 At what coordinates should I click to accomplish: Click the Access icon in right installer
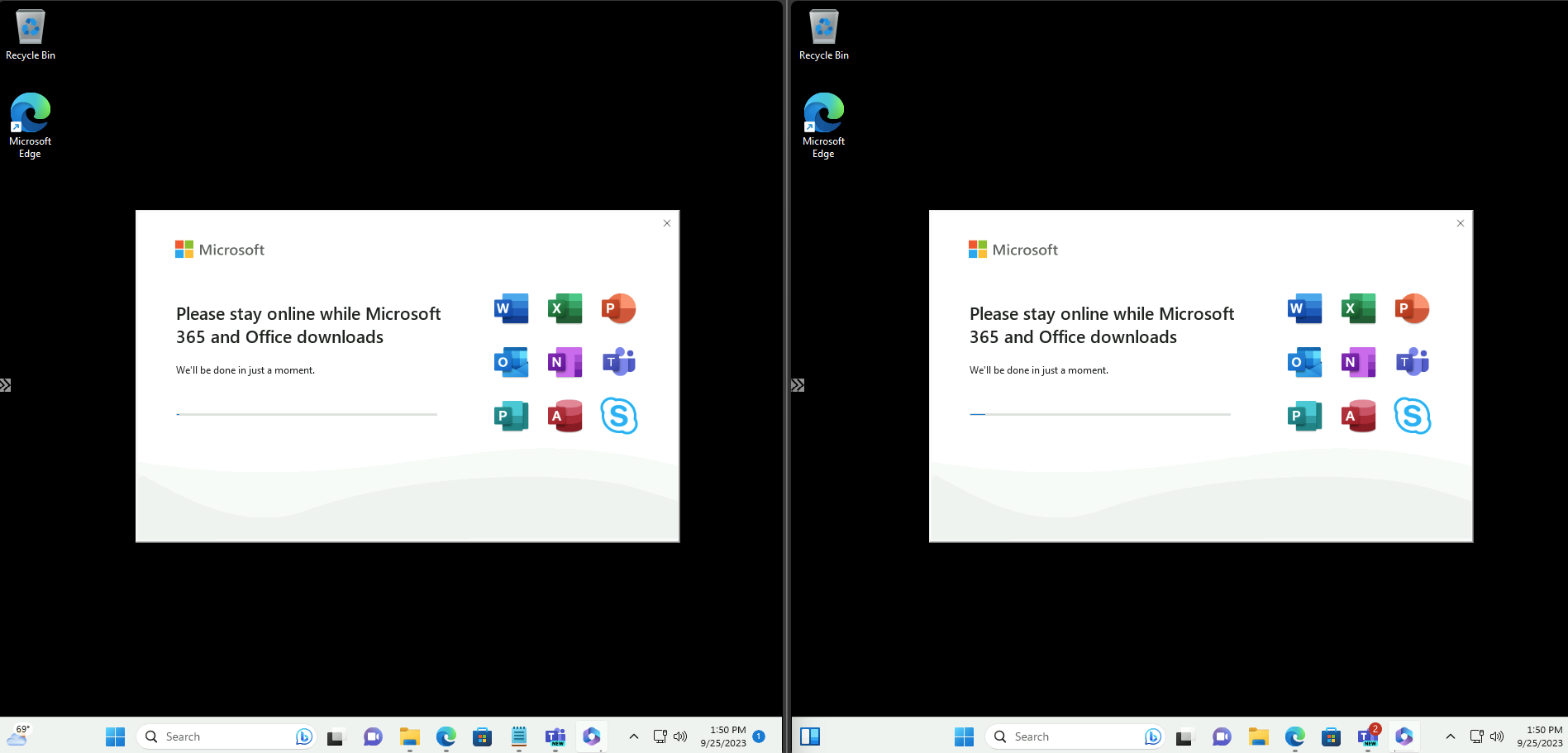(1359, 416)
